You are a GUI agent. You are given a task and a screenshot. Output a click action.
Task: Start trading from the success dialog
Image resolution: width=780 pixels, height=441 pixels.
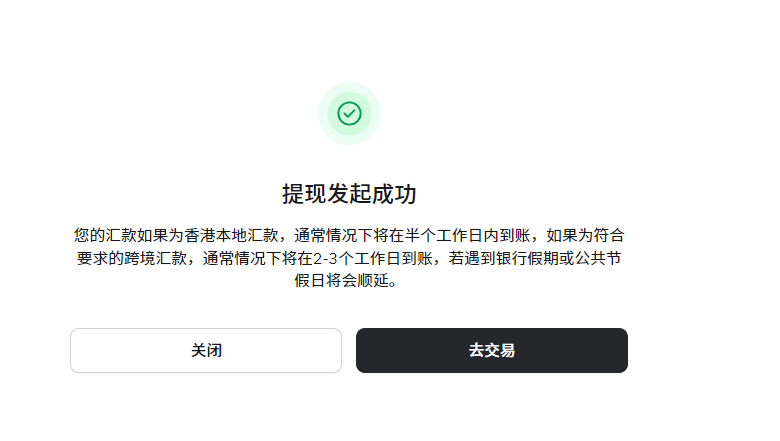[x=492, y=351]
